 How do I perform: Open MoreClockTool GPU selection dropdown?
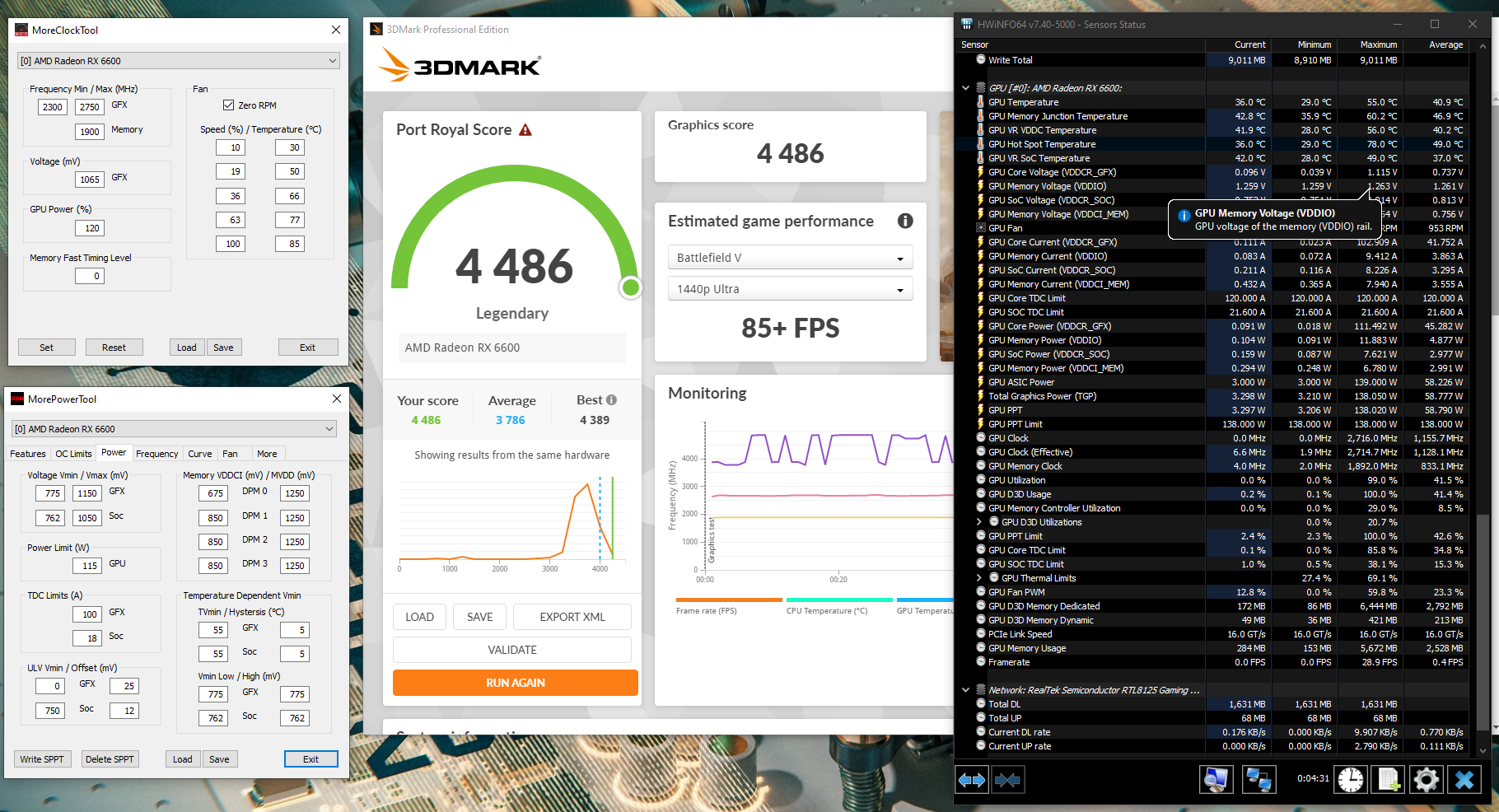[178, 61]
